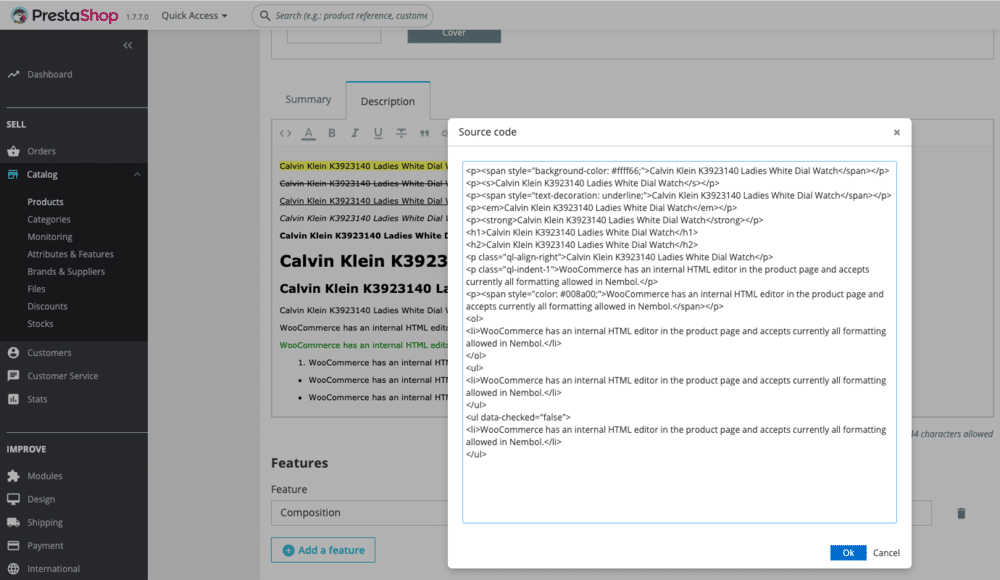Open Monitoring in the Catalog submenu
Image resolution: width=1000 pixels, height=580 pixels.
[50, 237]
